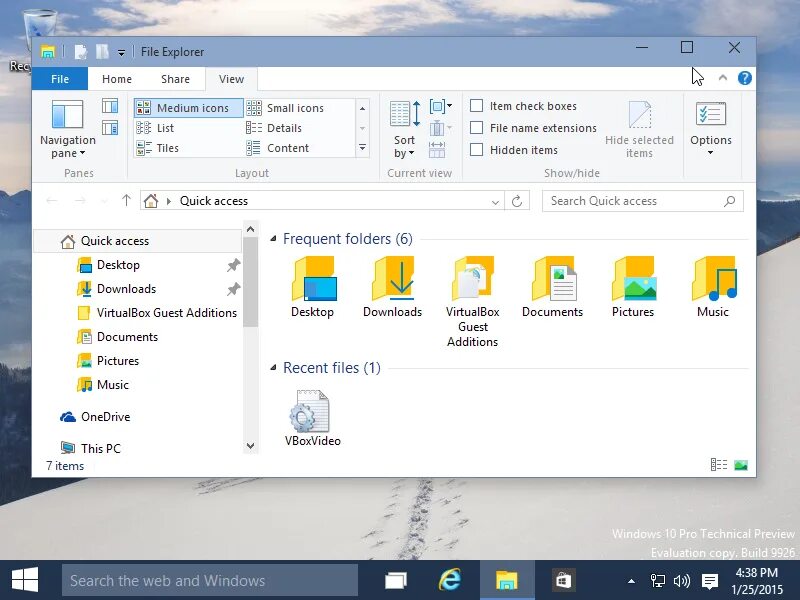Viewport: 800px width, 600px height.
Task: Collapse the Frequent folders group
Action: coord(273,238)
